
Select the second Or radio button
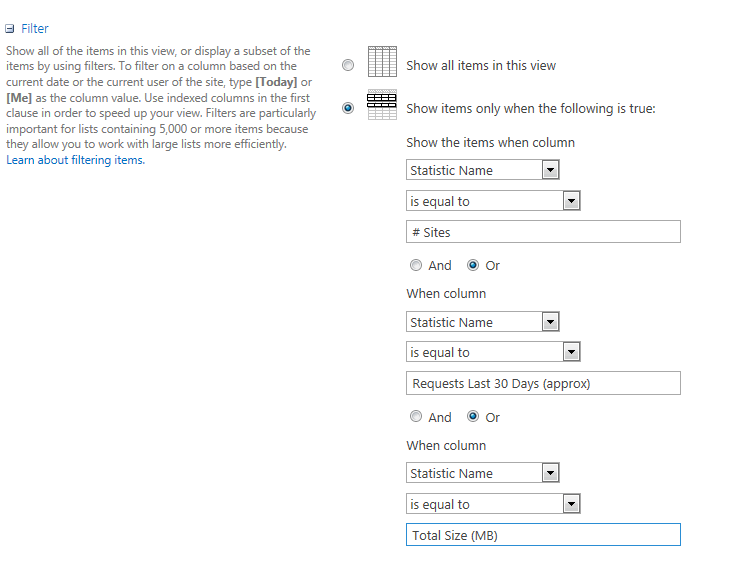(474, 417)
